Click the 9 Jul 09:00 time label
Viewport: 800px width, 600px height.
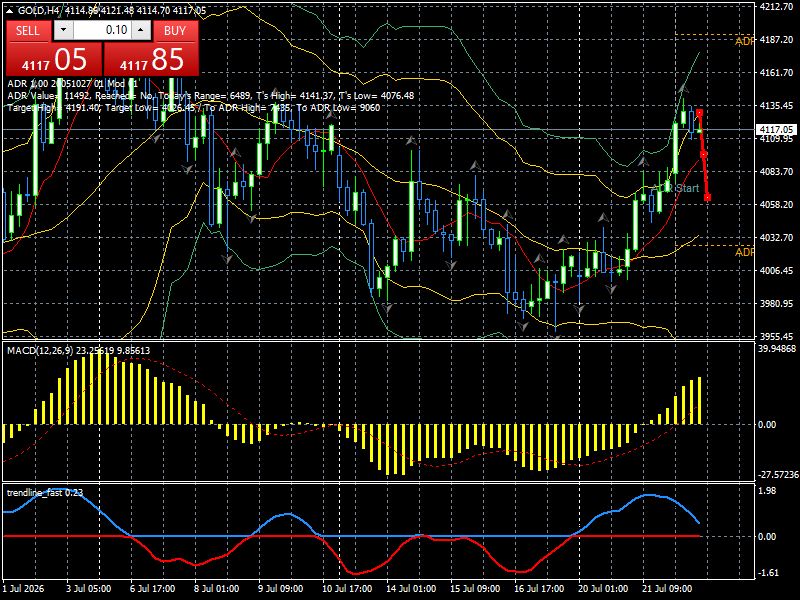(281, 589)
